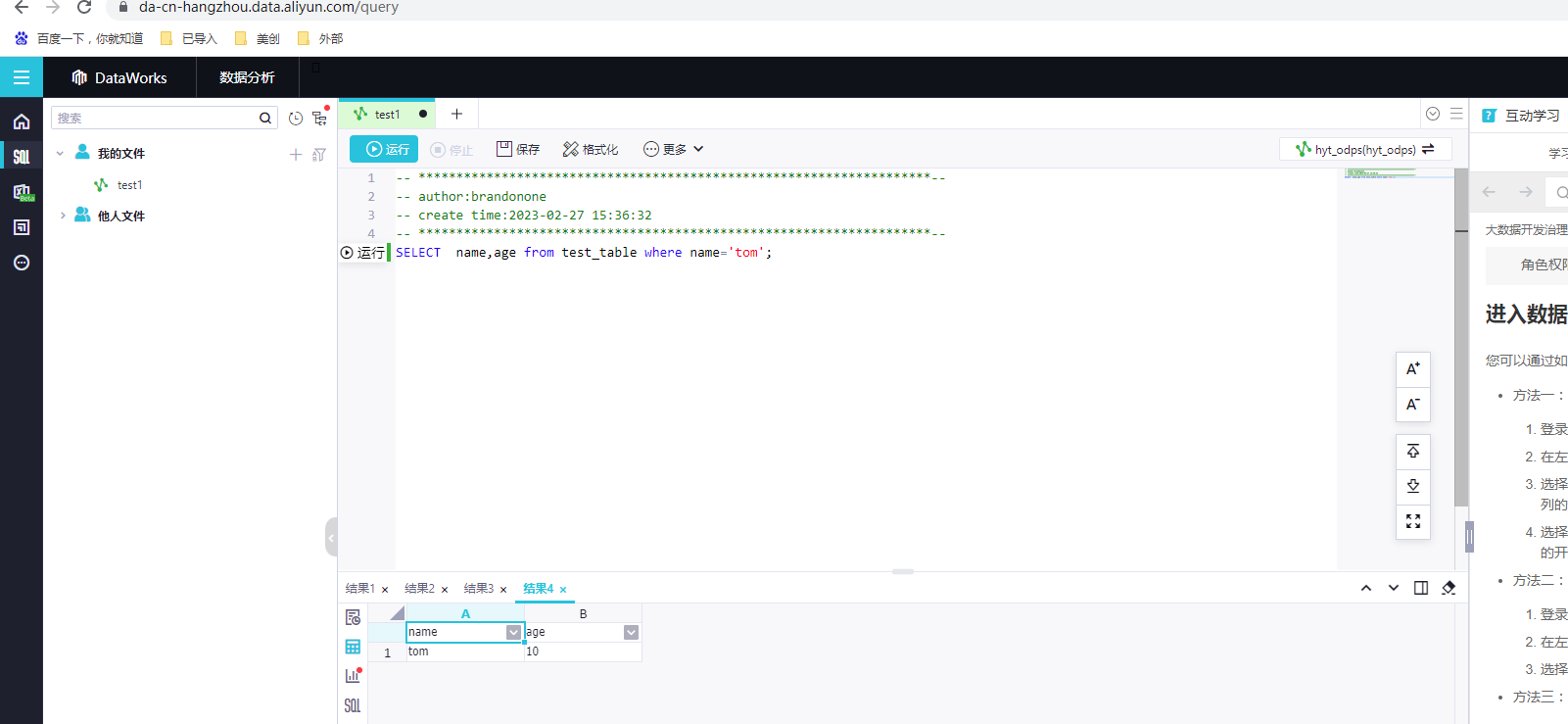Expand the 他人文件 folder
This screenshot has height=724, width=1568.
[x=63, y=216]
